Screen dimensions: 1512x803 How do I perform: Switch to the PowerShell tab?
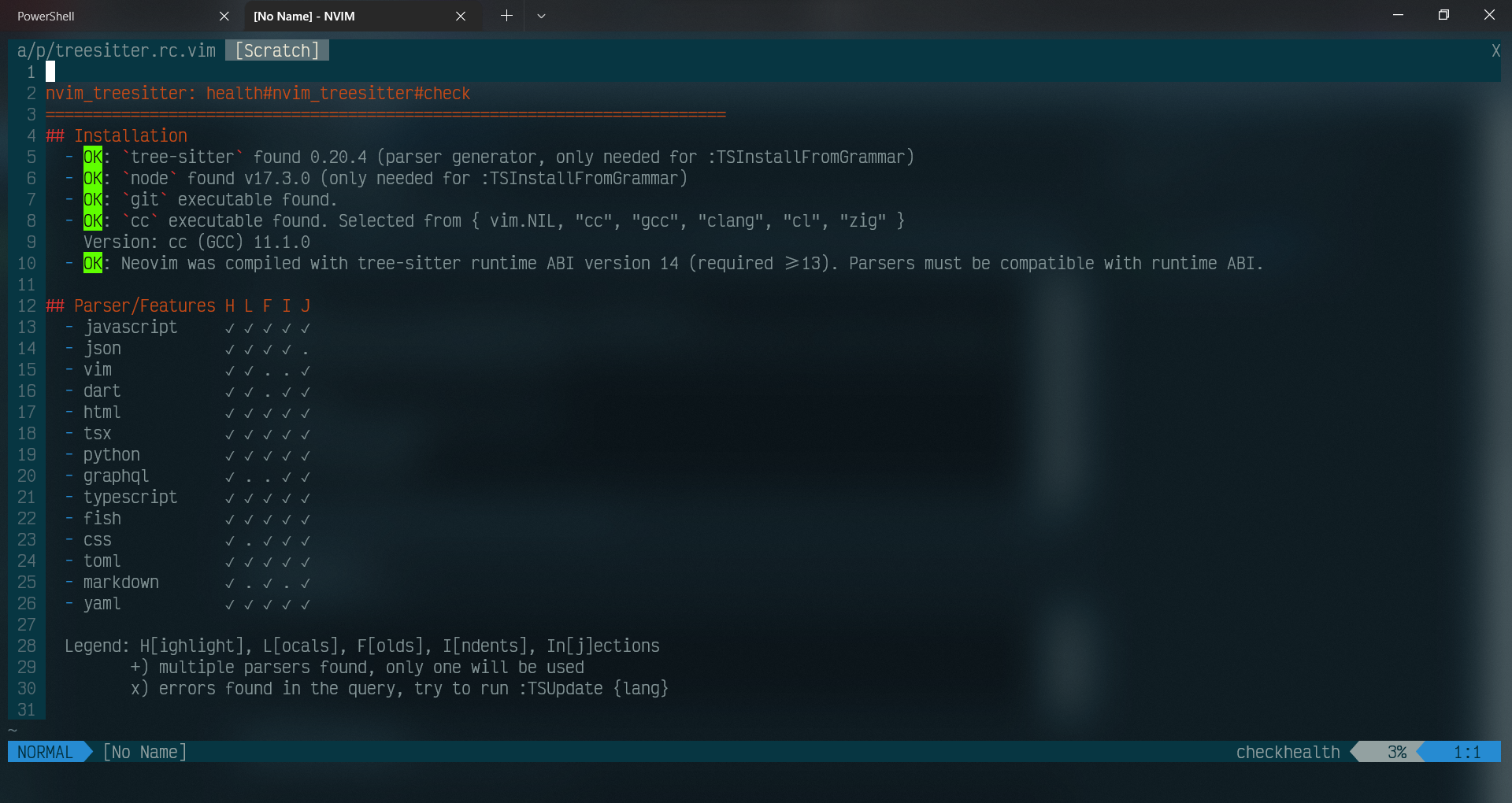(x=94, y=16)
